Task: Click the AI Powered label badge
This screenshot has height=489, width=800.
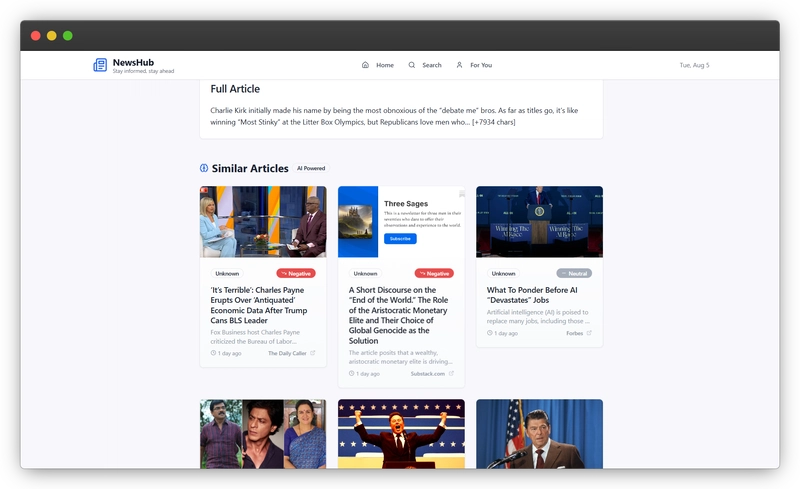Action: (311, 169)
